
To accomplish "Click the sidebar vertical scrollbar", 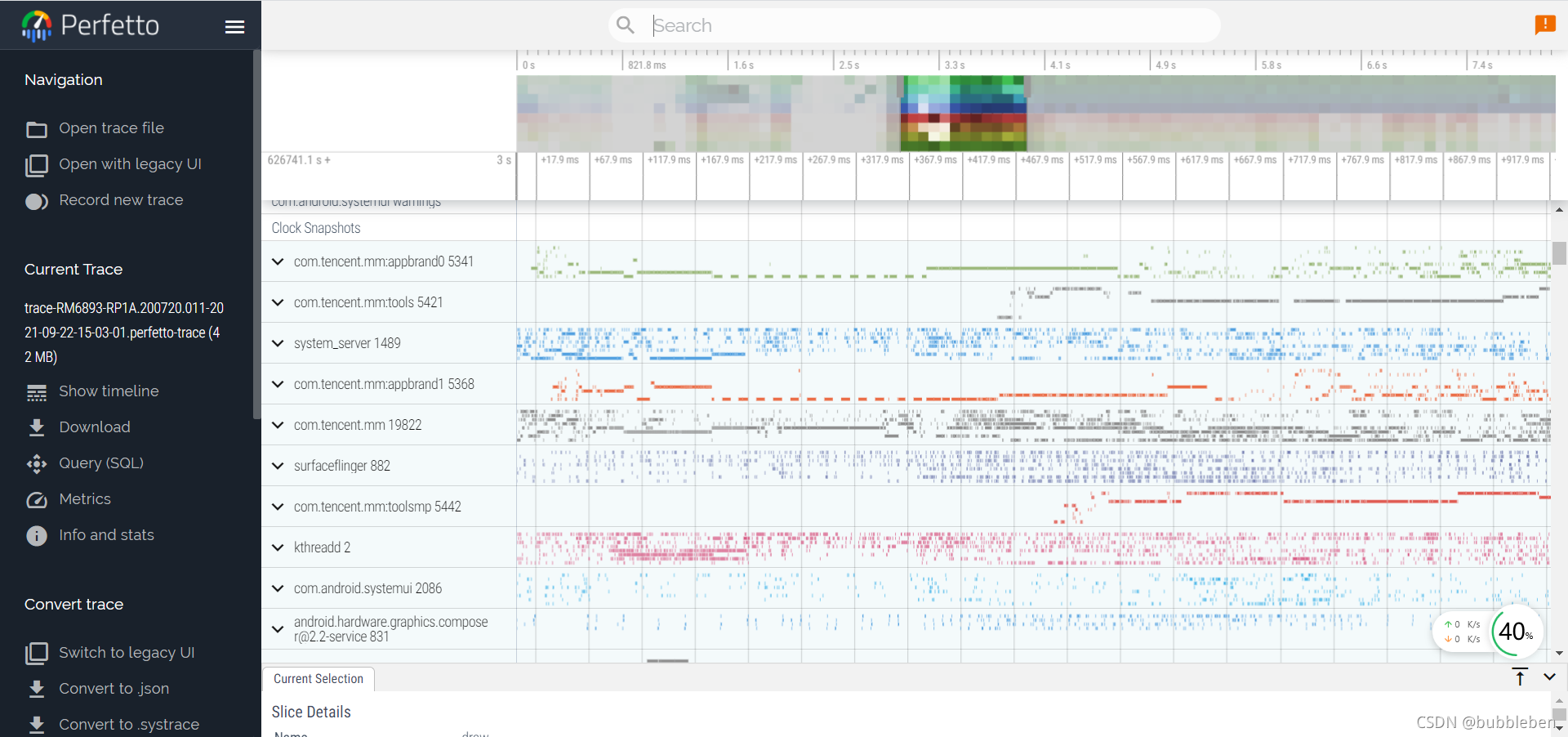I will (256, 233).
